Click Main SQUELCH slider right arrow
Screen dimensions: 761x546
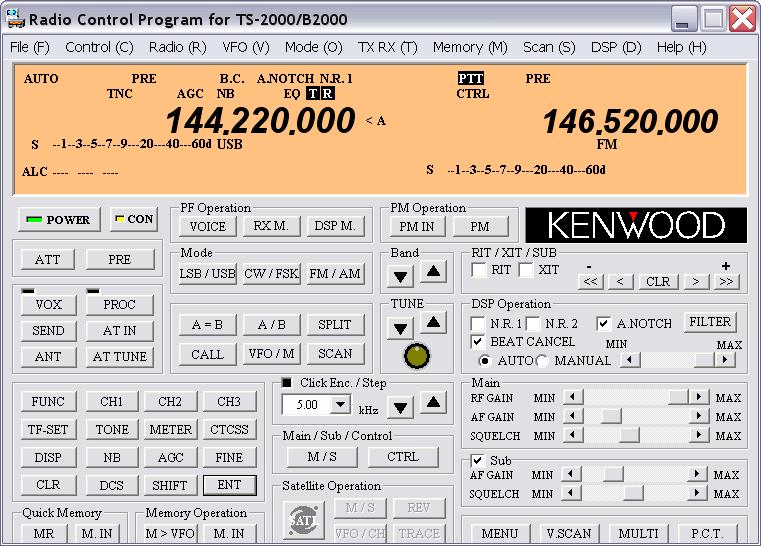(698, 435)
